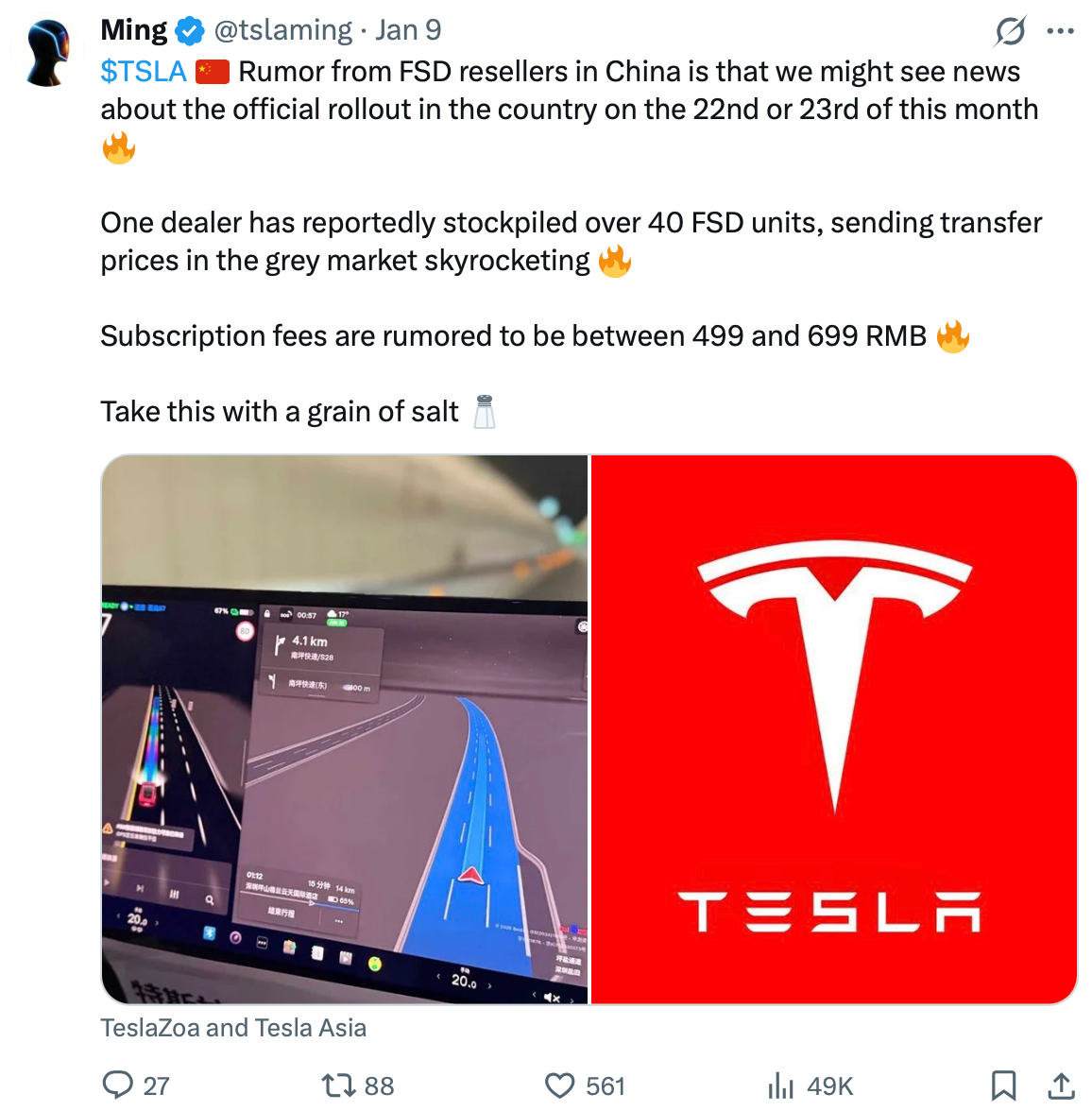Image resolution: width=1092 pixels, height=1111 pixels.
Task: Click the verified badge next to Ming
Action: 190,31
